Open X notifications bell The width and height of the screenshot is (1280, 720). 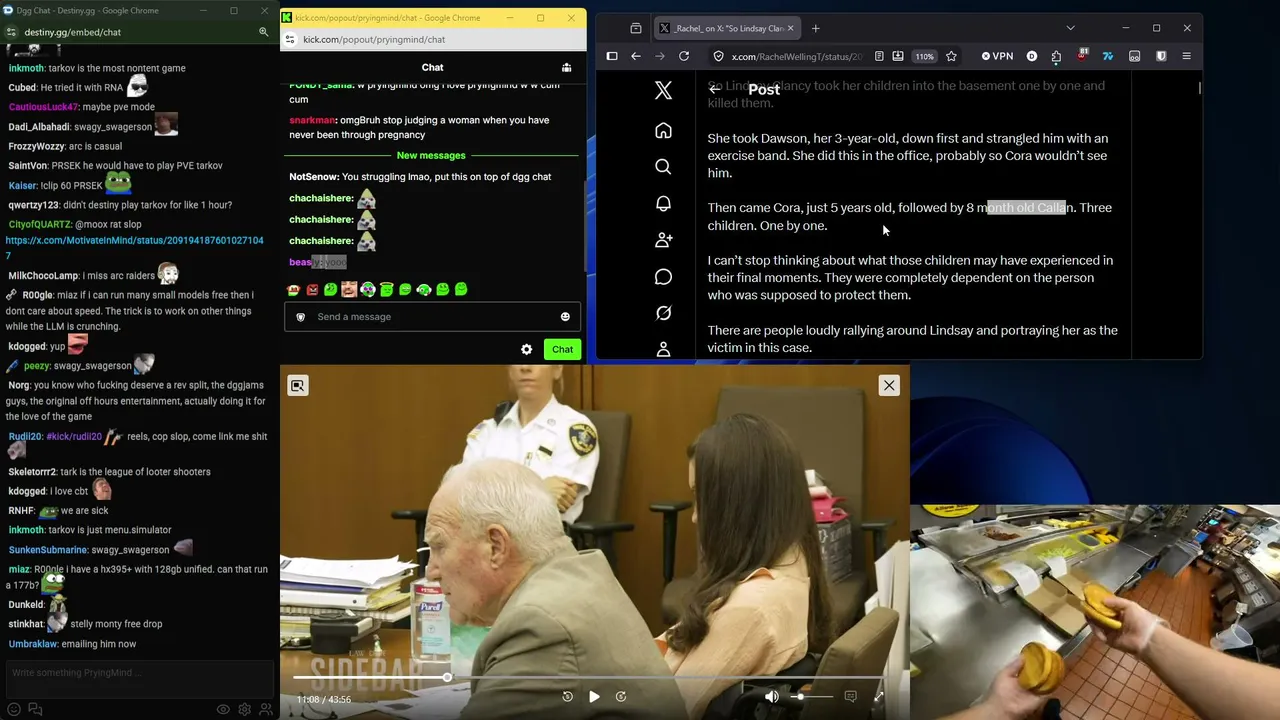(x=663, y=204)
